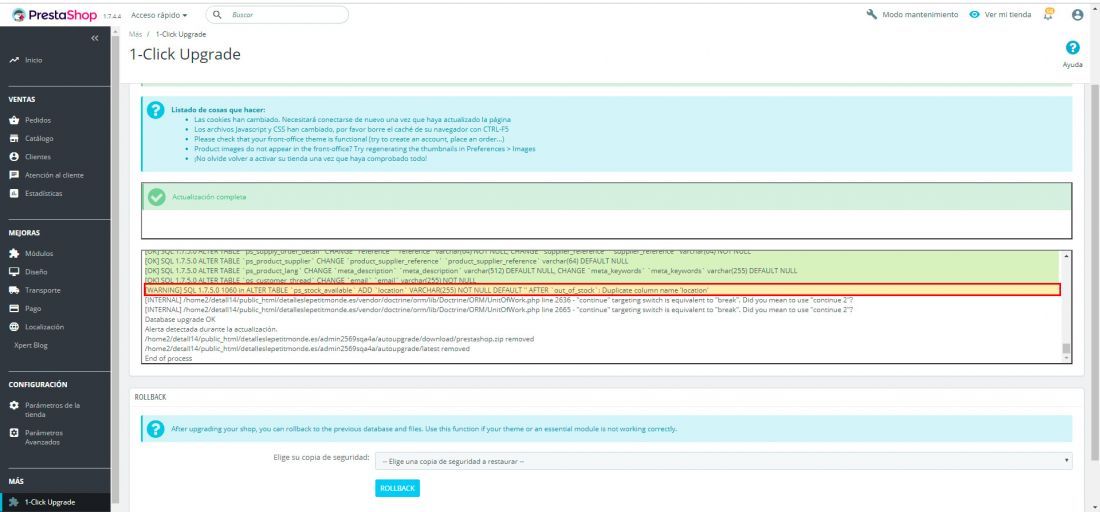
Task: Click the Módulos puzzle icon
Action: pos(13,253)
